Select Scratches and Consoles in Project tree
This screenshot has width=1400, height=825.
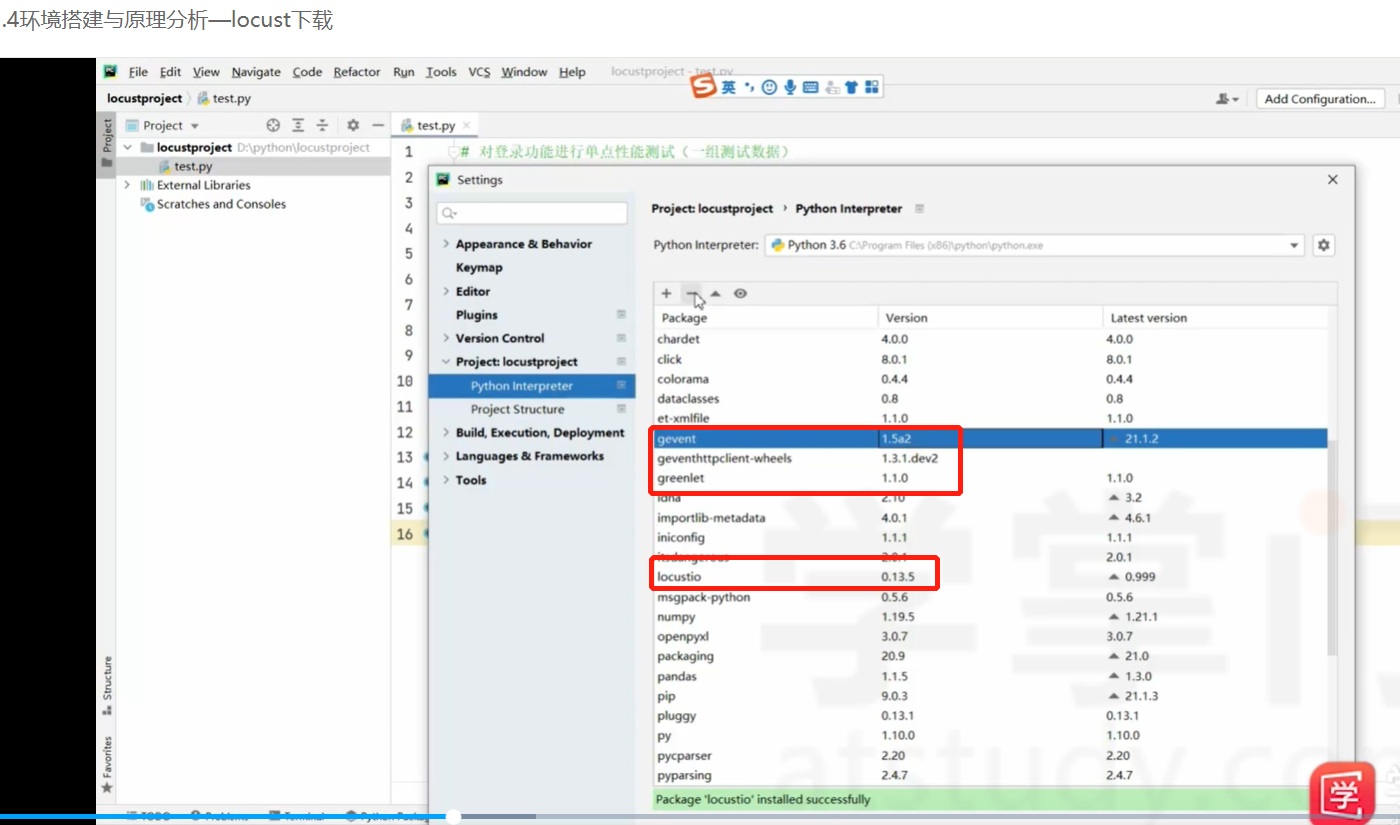pos(221,204)
